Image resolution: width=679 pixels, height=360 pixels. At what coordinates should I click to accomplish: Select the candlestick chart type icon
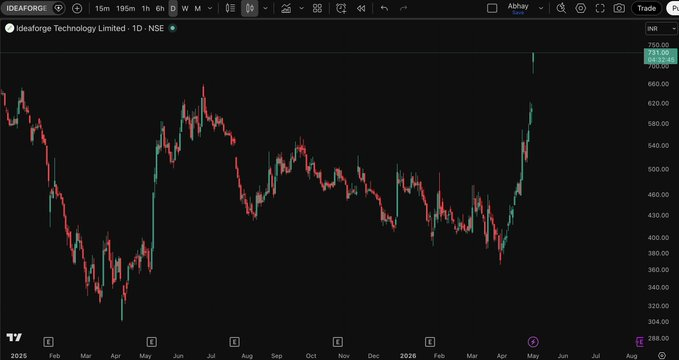(x=249, y=8)
